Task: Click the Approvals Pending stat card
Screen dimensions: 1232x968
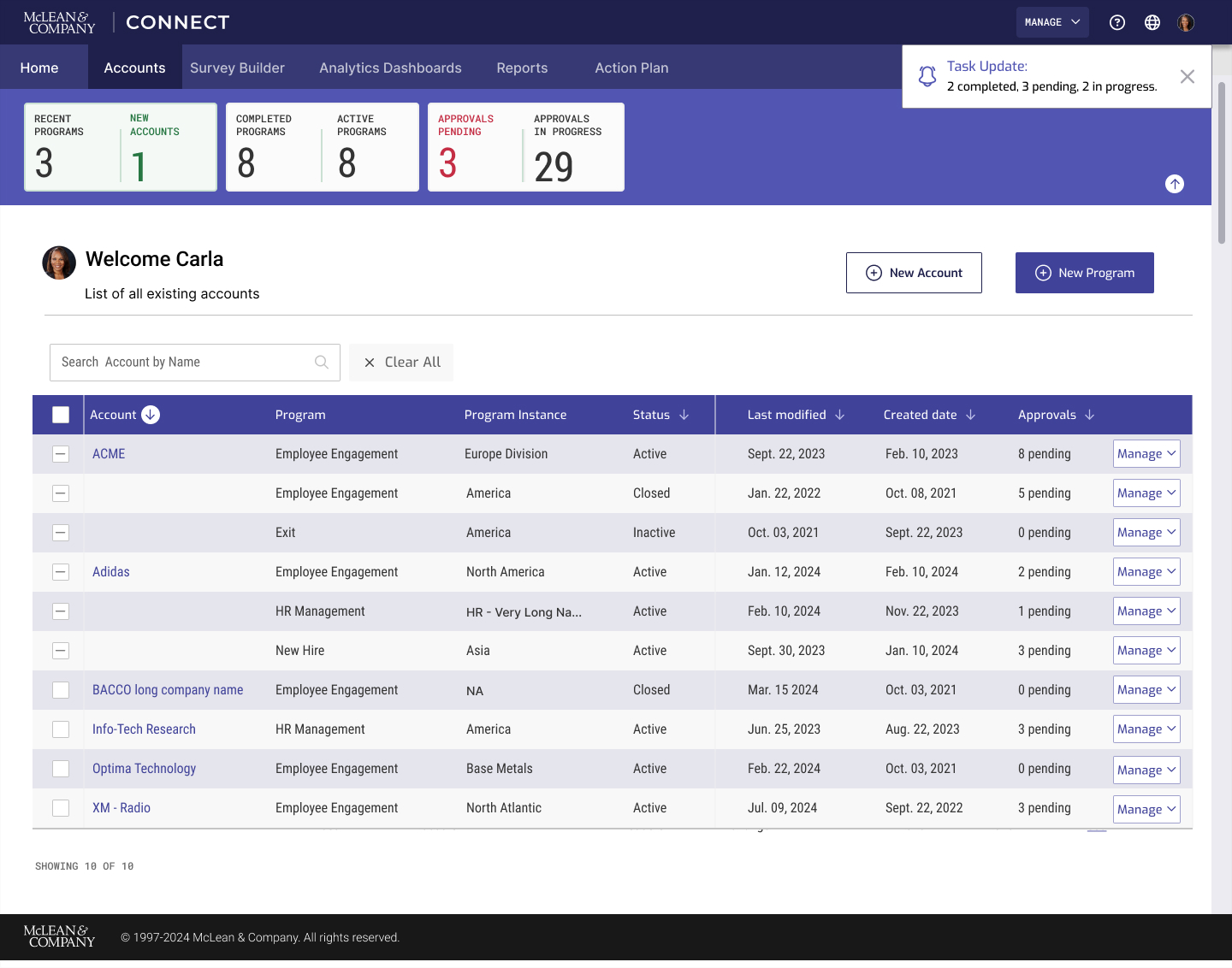Action: tap(475, 147)
